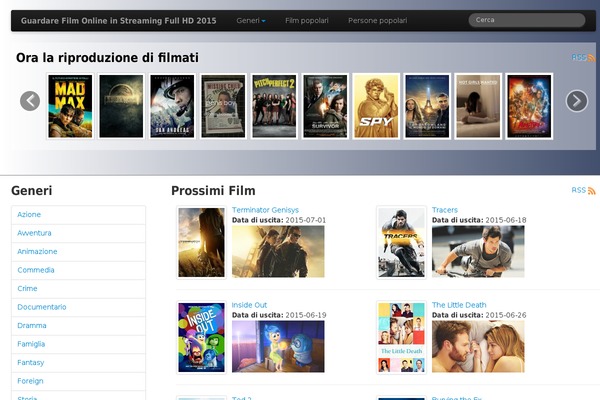Open the Missing Child poster thumbnail

(x=223, y=106)
